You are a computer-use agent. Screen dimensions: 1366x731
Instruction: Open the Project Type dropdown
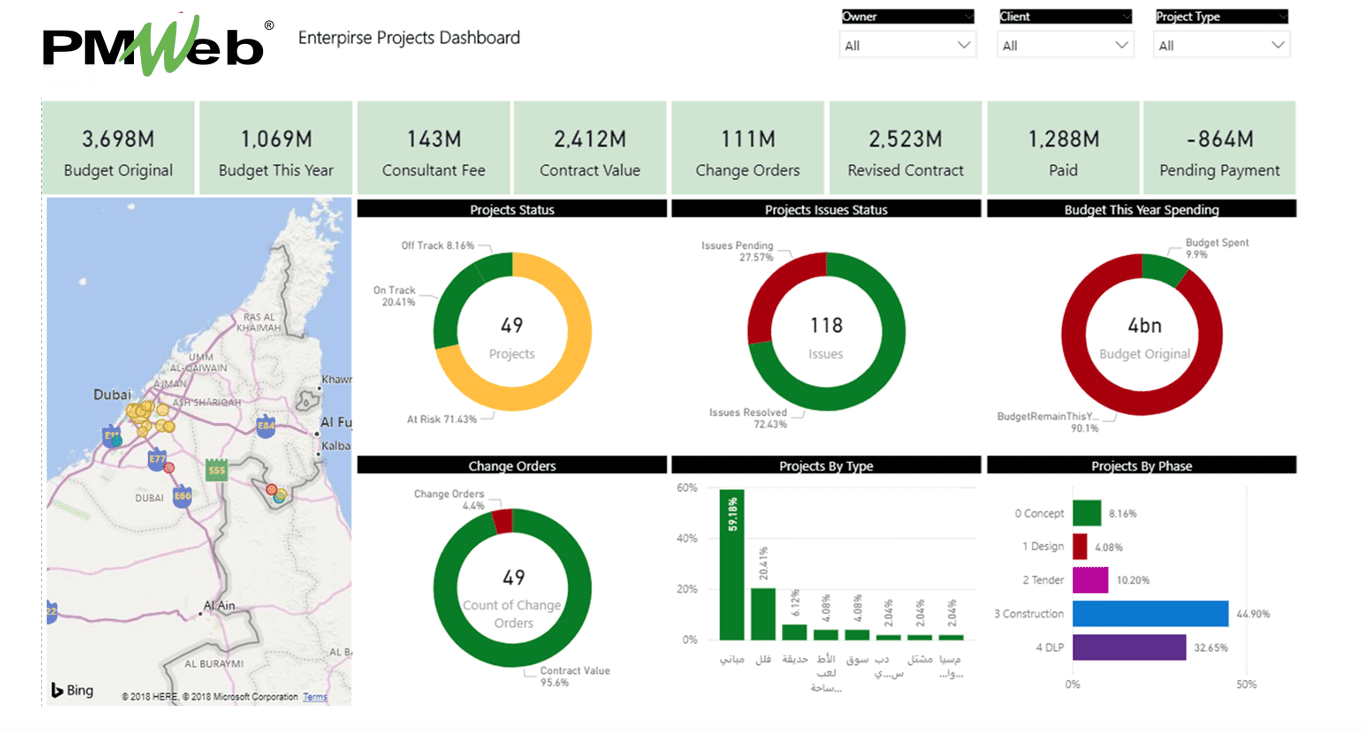click(1222, 45)
